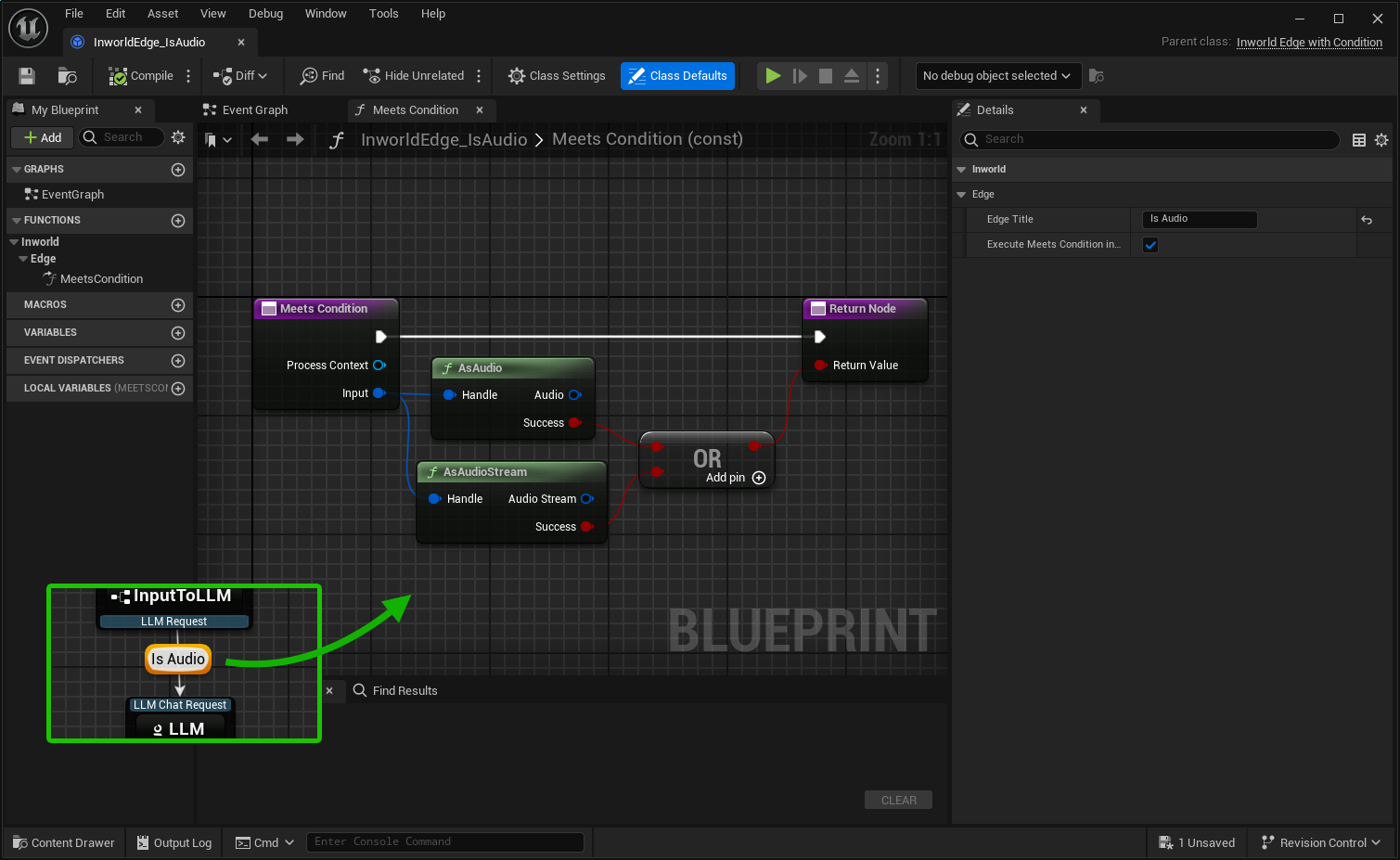This screenshot has width=1400, height=860.
Task: Open Details panel settings gear
Action: [1381, 140]
